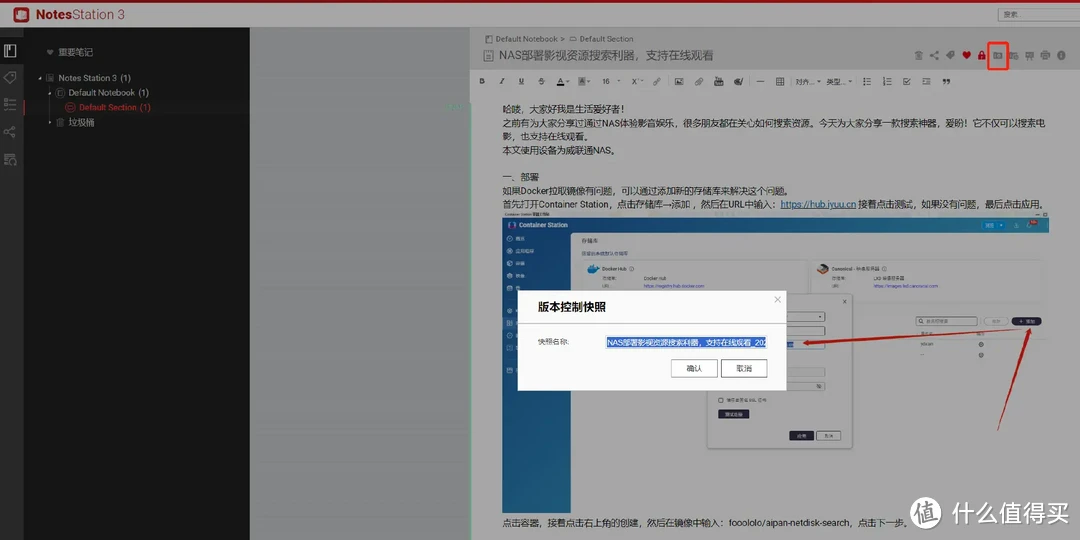Apply a numbered list
This screenshot has height=540, width=1080.
click(x=887, y=81)
